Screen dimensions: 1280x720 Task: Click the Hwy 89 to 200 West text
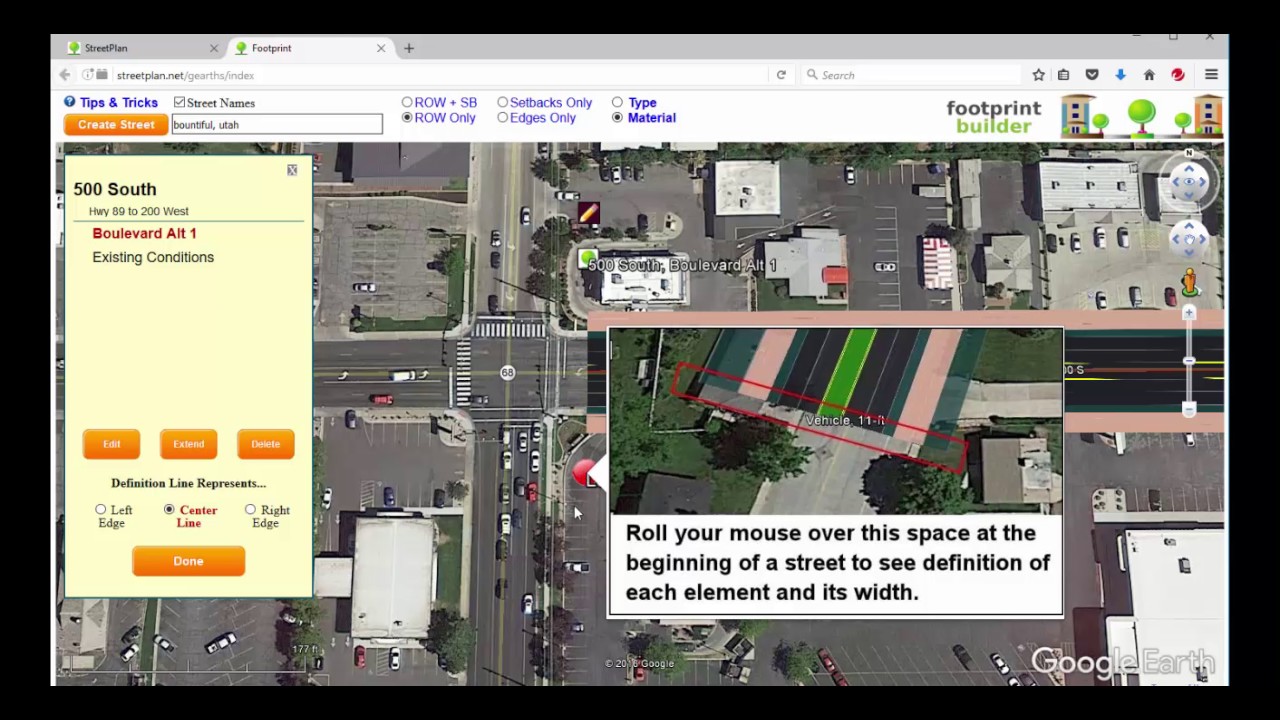(138, 211)
